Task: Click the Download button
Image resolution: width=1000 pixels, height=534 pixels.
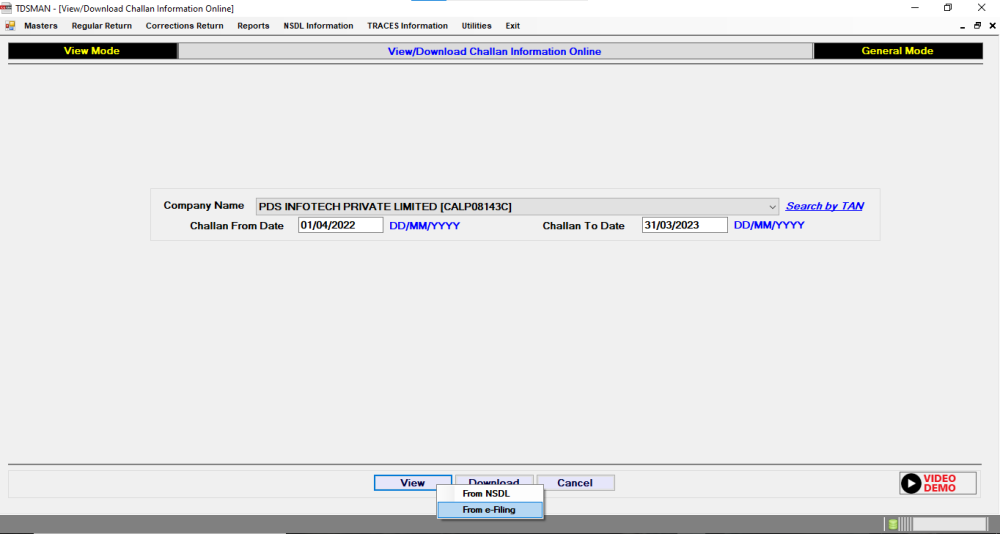Action: coord(494,480)
